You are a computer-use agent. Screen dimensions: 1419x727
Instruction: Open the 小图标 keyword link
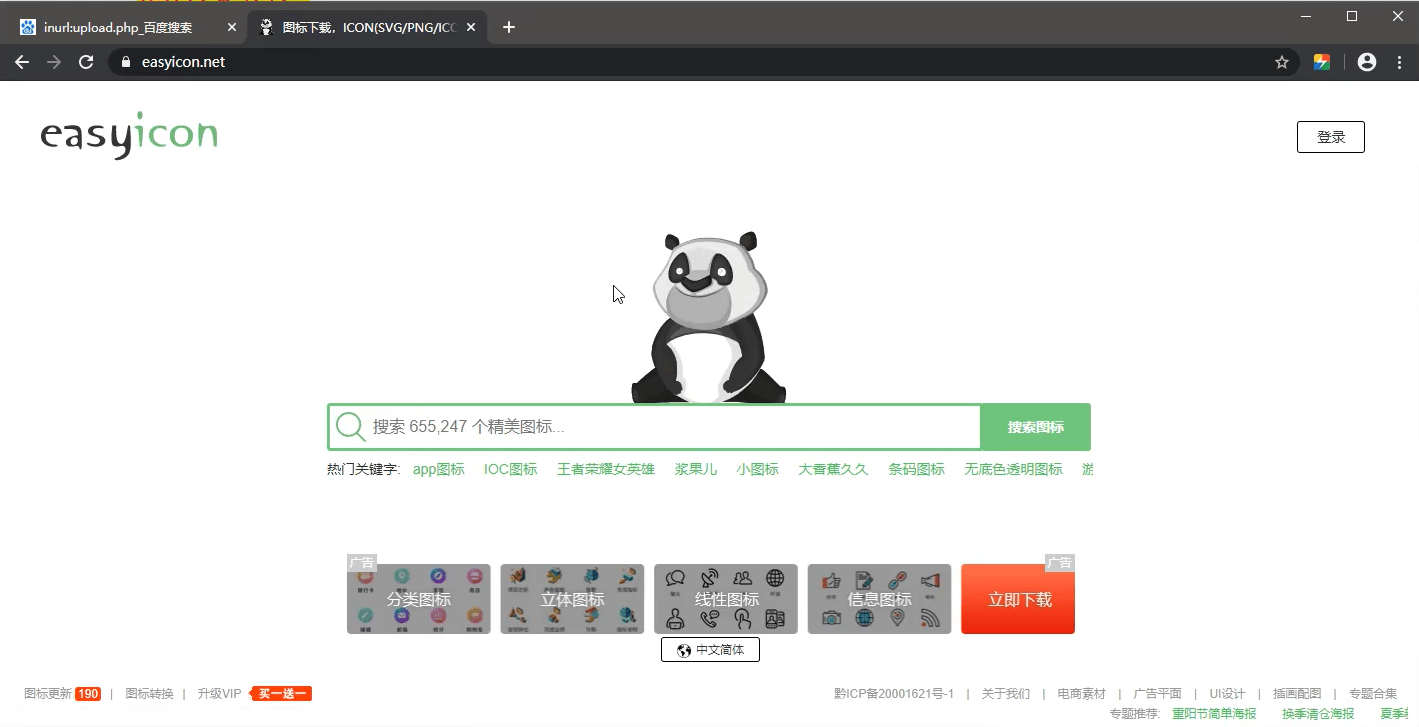pos(758,469)
